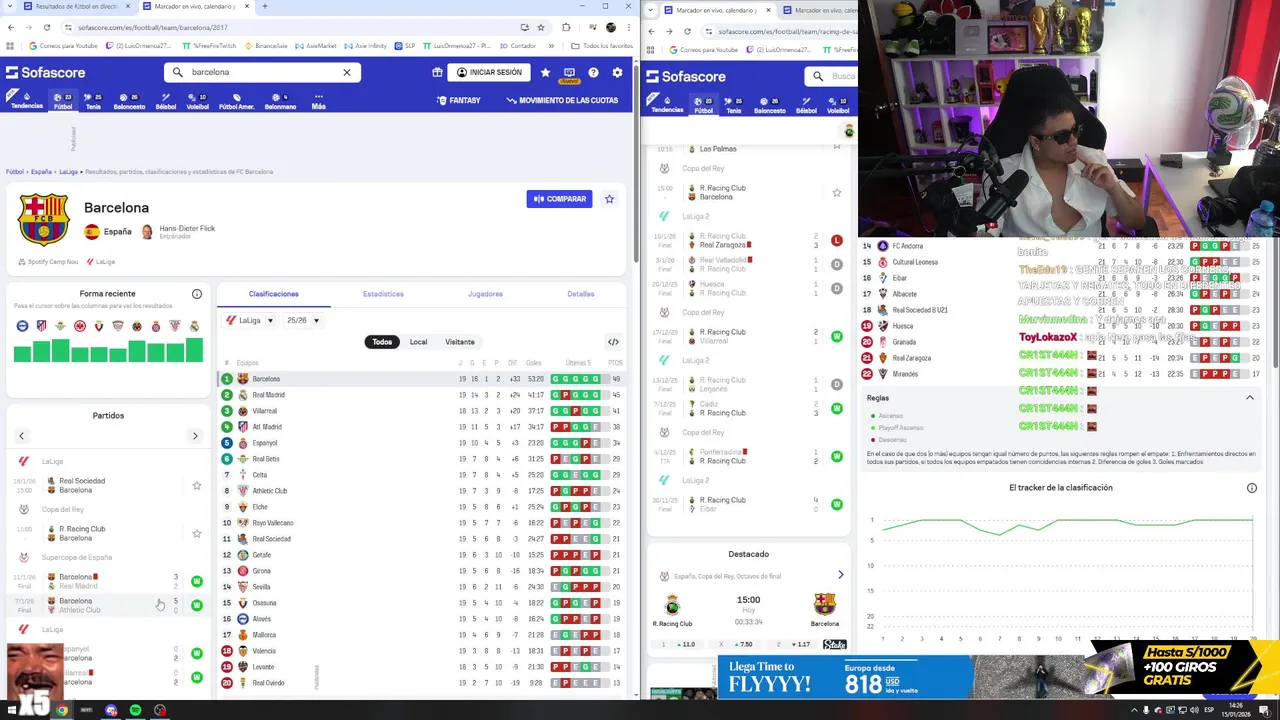The height and width of the screenshot is (720, 1280).
Task: Bookmark this page with Chrome star
Action: (541, 27)
